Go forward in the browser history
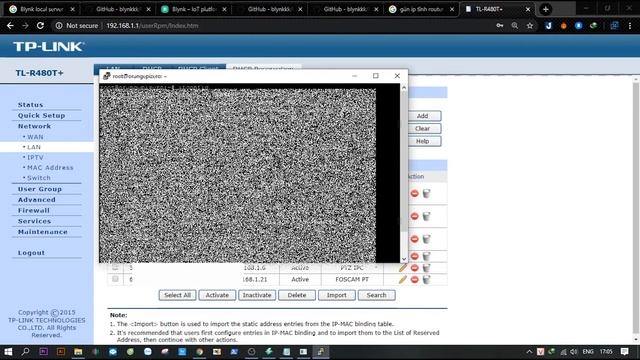The image size is (640, 360). [x=25, y=25]
